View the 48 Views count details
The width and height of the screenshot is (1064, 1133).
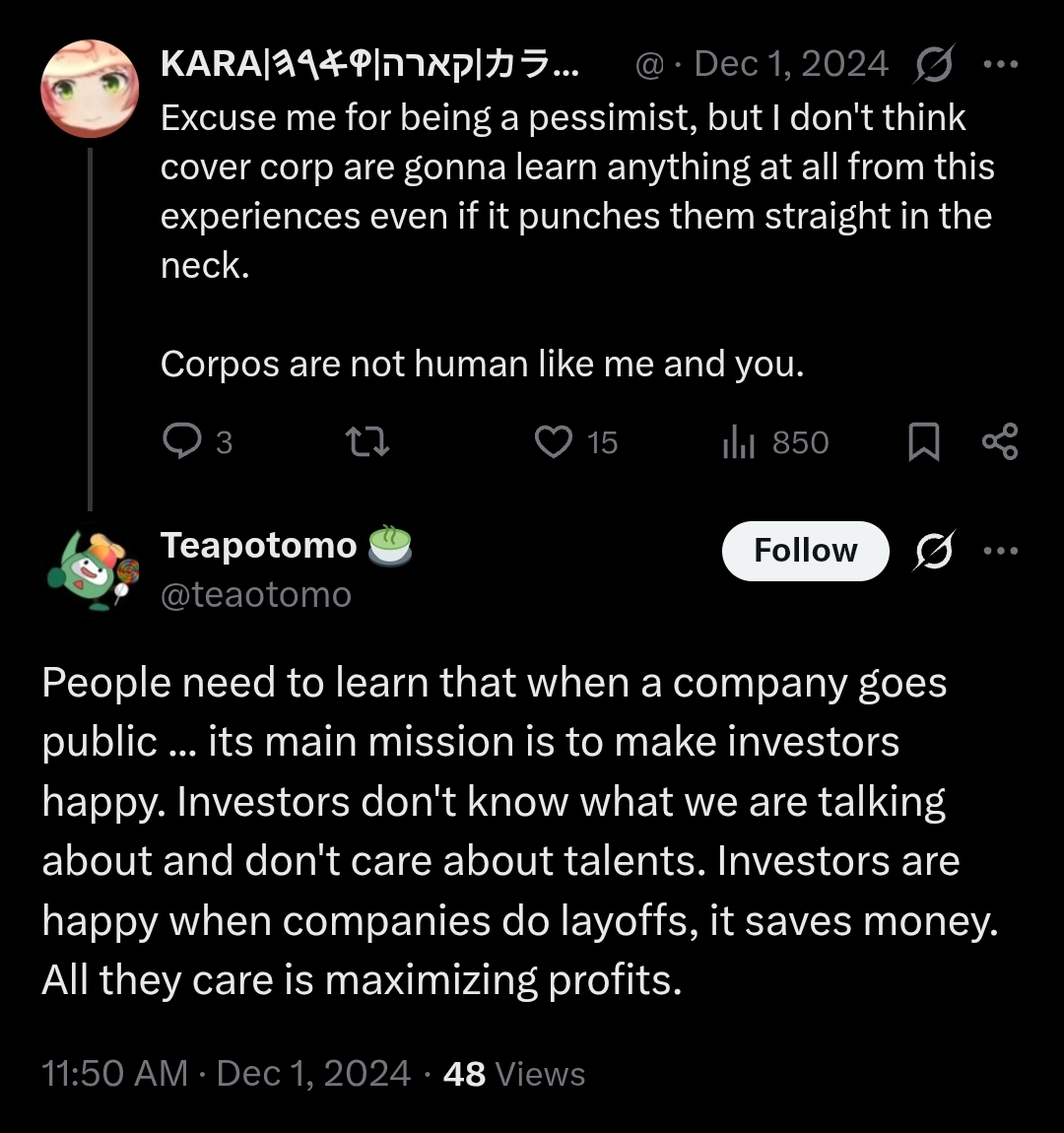coord(513,1074)
